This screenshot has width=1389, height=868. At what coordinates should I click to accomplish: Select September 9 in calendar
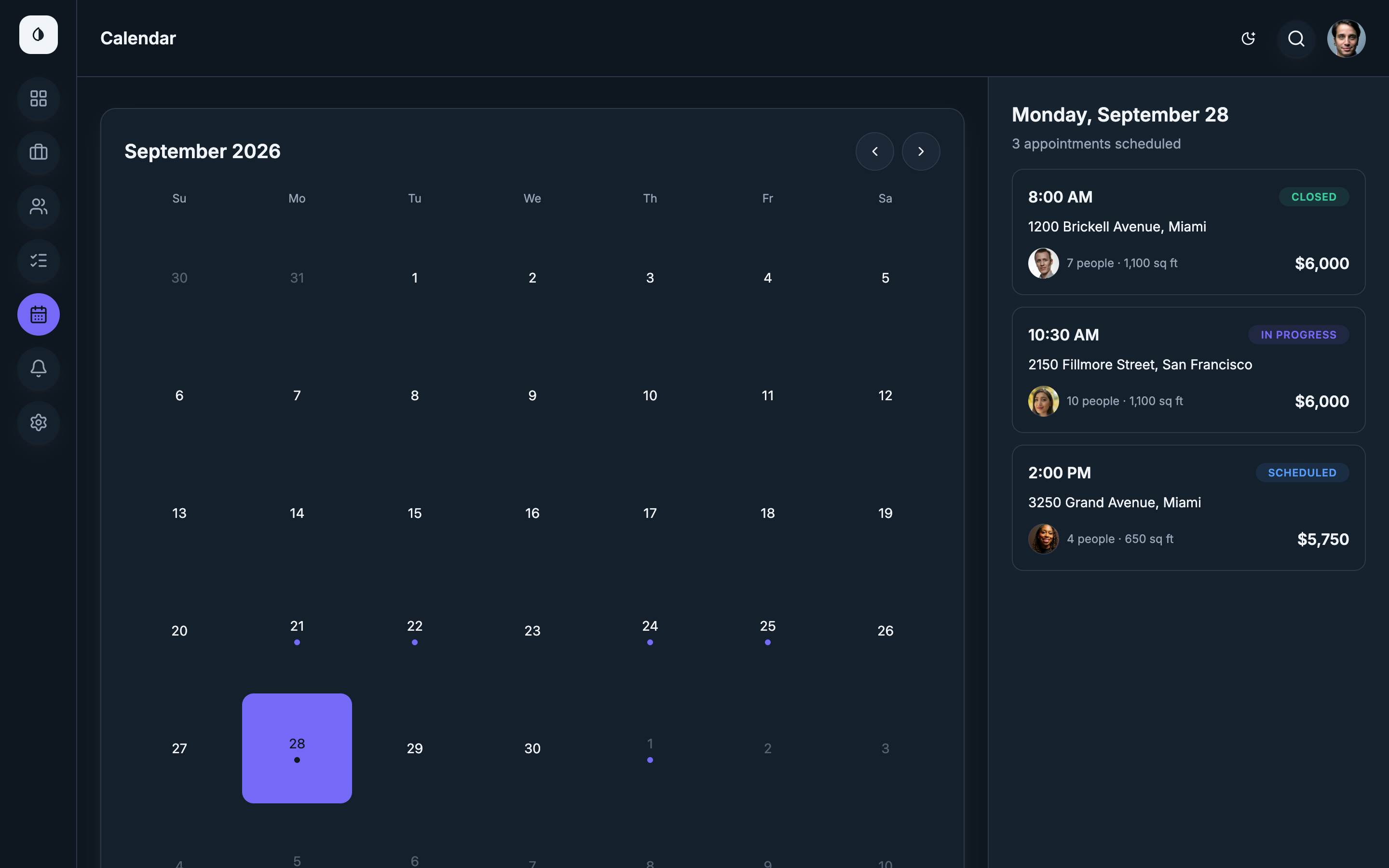(532, 395)
